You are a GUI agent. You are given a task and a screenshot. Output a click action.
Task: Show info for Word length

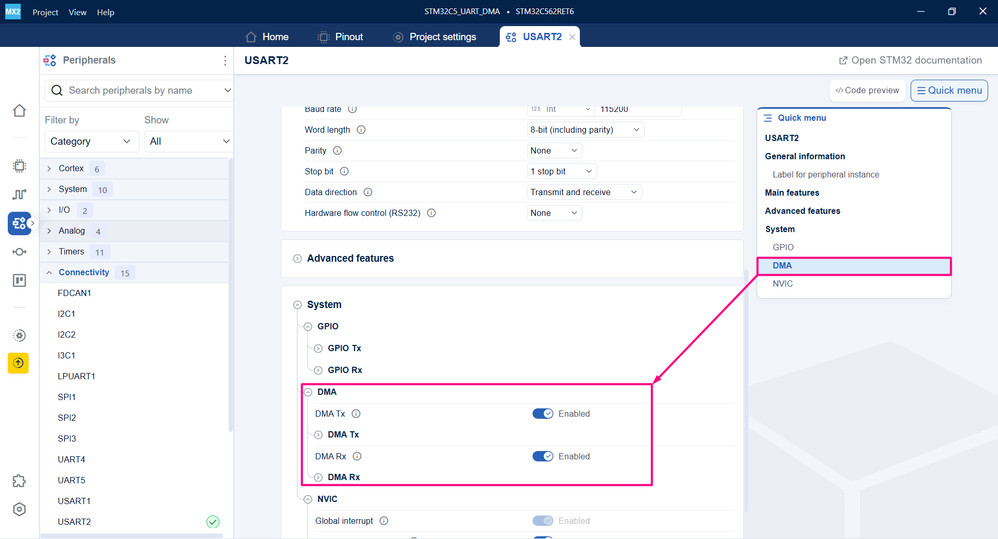tap(361, 130)
